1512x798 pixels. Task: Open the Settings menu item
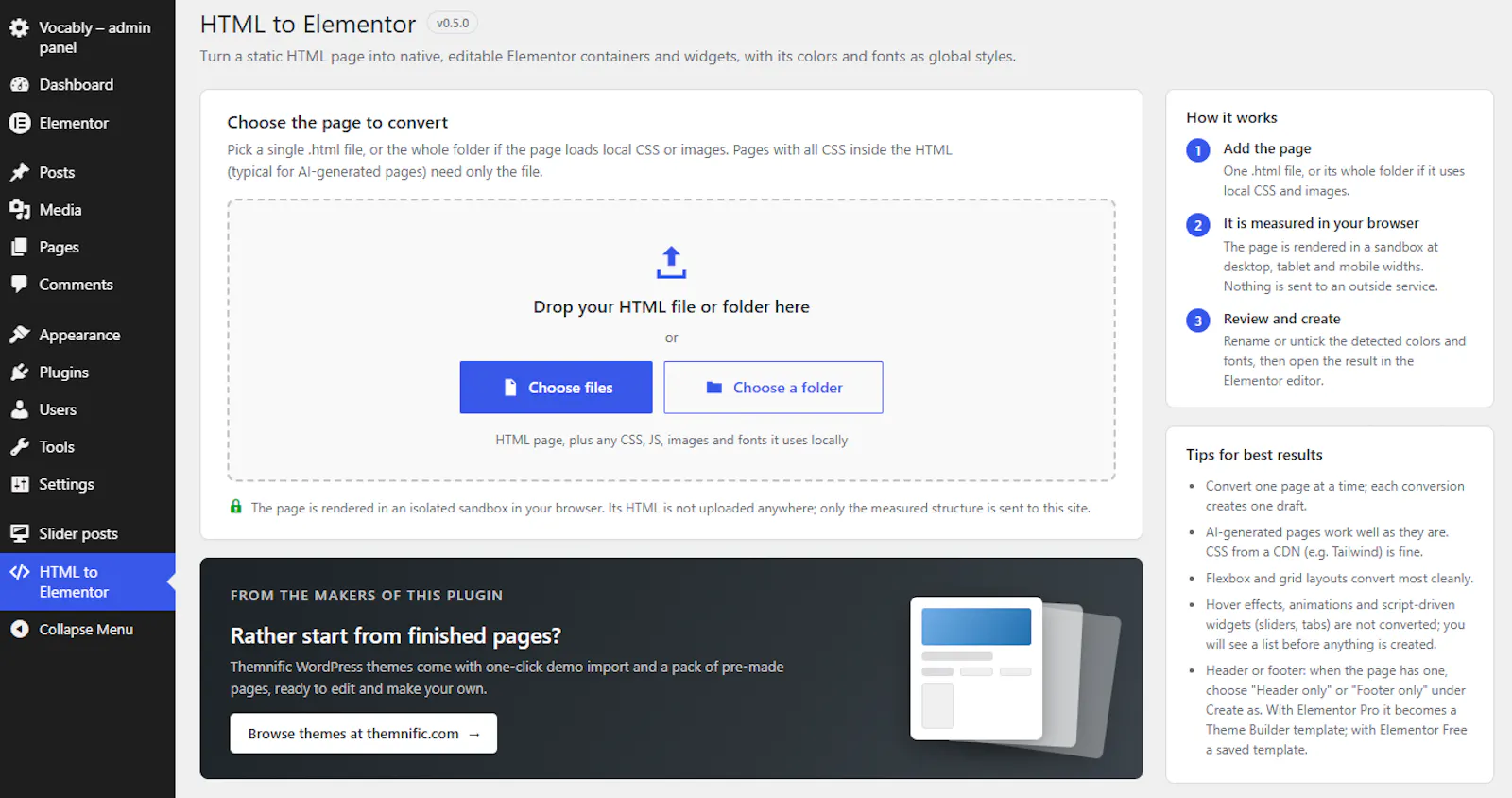(x=88, y=484)
